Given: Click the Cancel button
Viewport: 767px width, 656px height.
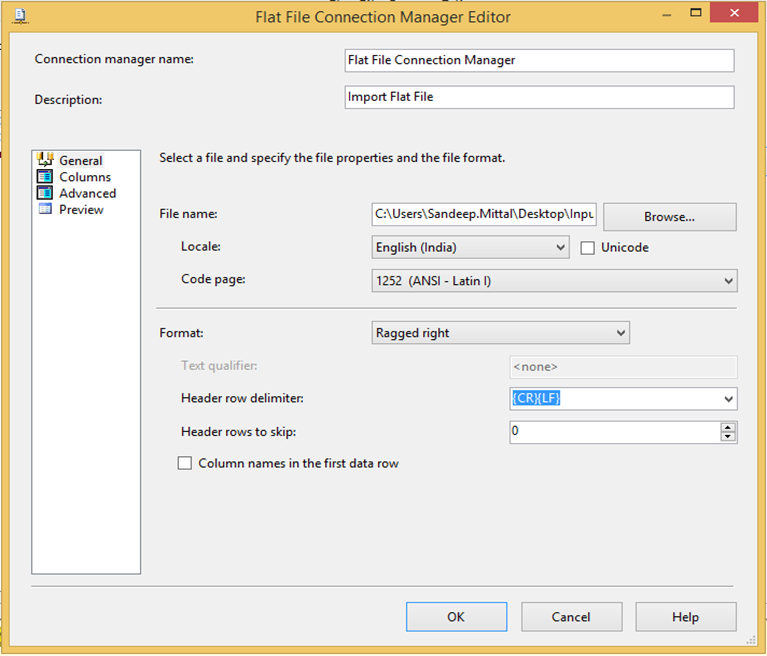Looking at the screenshot, I should (x=571, y=617).
